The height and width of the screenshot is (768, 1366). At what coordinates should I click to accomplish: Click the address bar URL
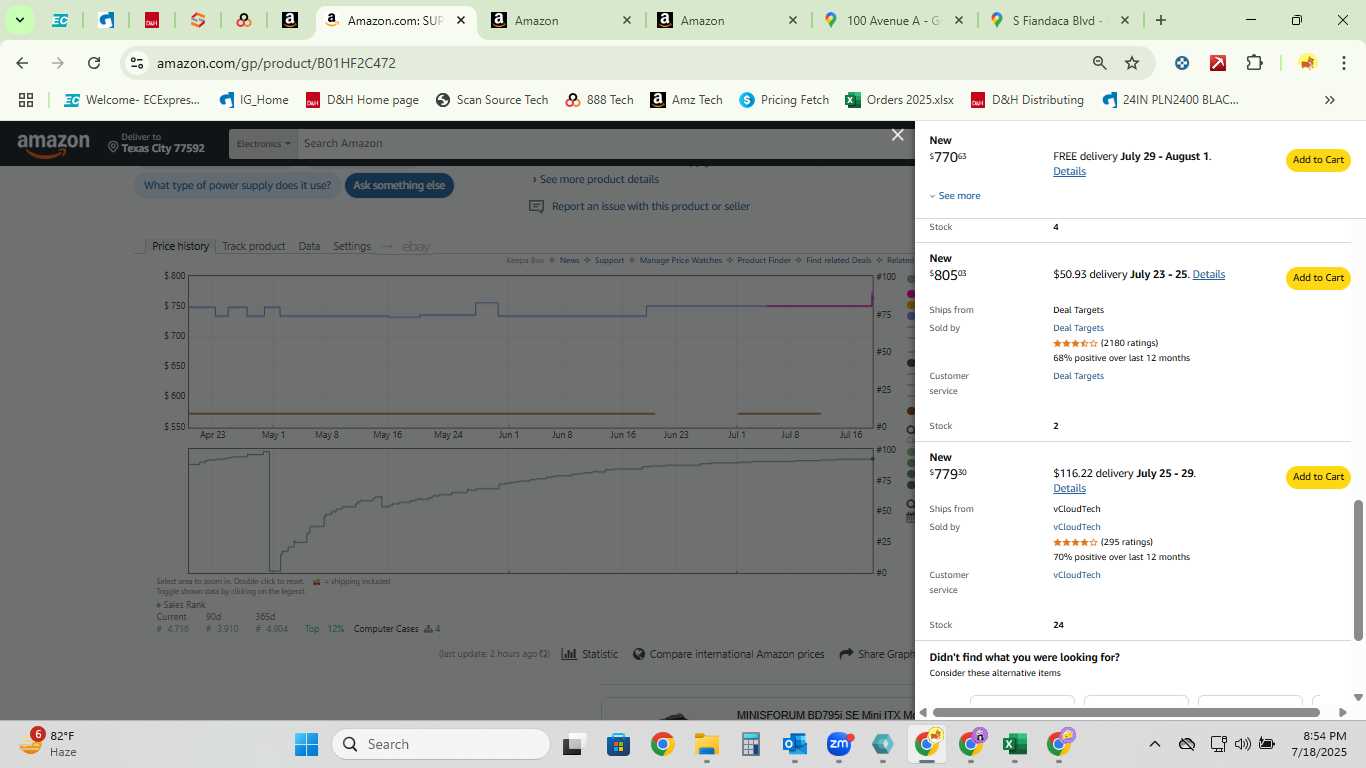[x=276, y=63]
